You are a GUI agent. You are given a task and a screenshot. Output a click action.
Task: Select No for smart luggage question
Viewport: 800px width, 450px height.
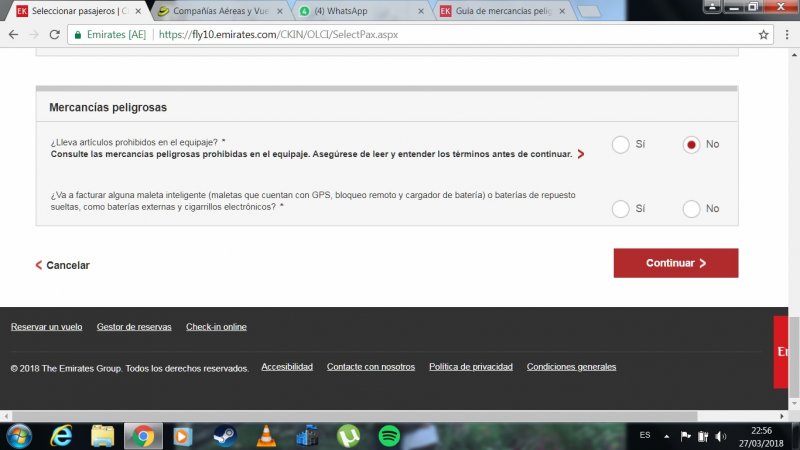pos(691,208)
